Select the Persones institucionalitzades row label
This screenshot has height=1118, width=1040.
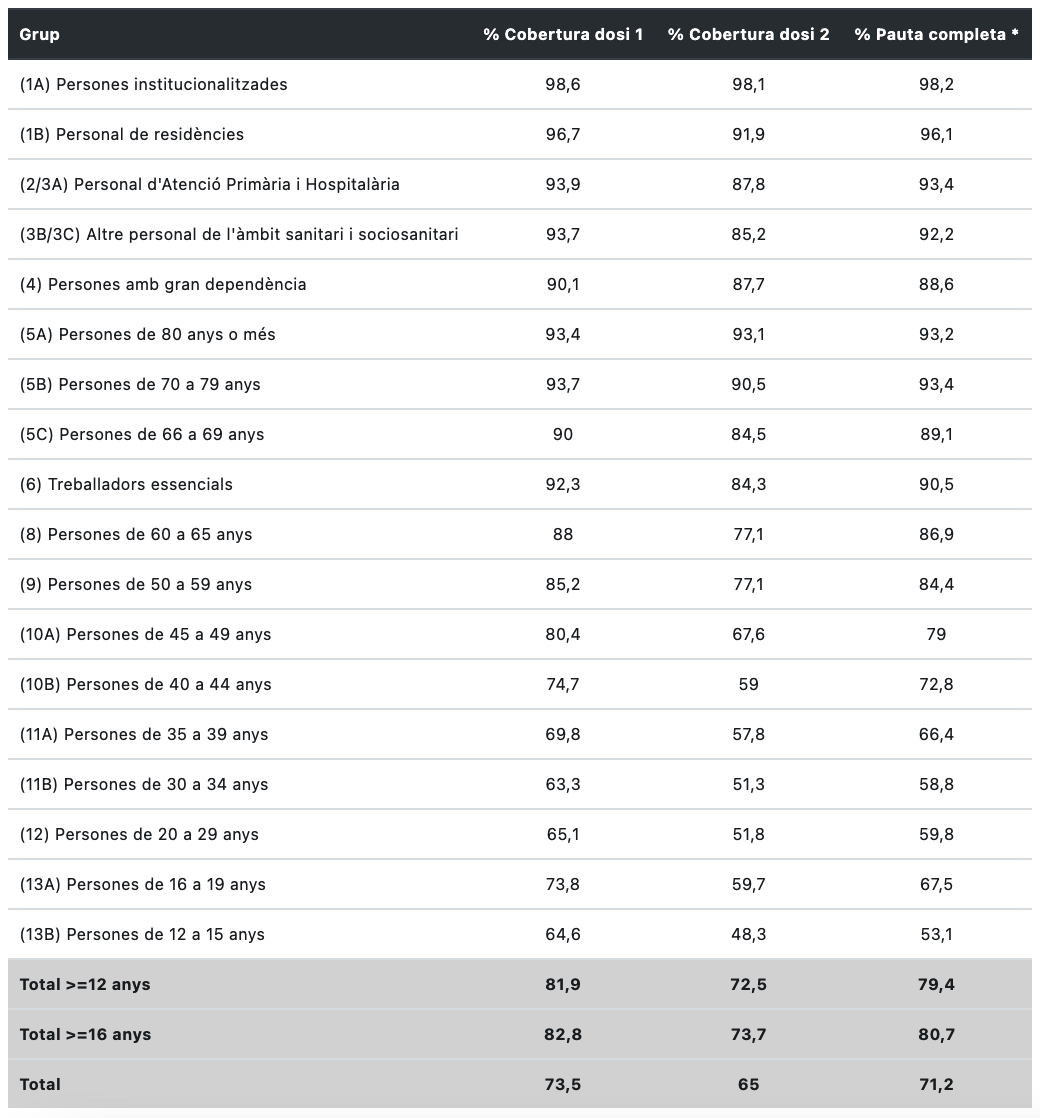154,85
